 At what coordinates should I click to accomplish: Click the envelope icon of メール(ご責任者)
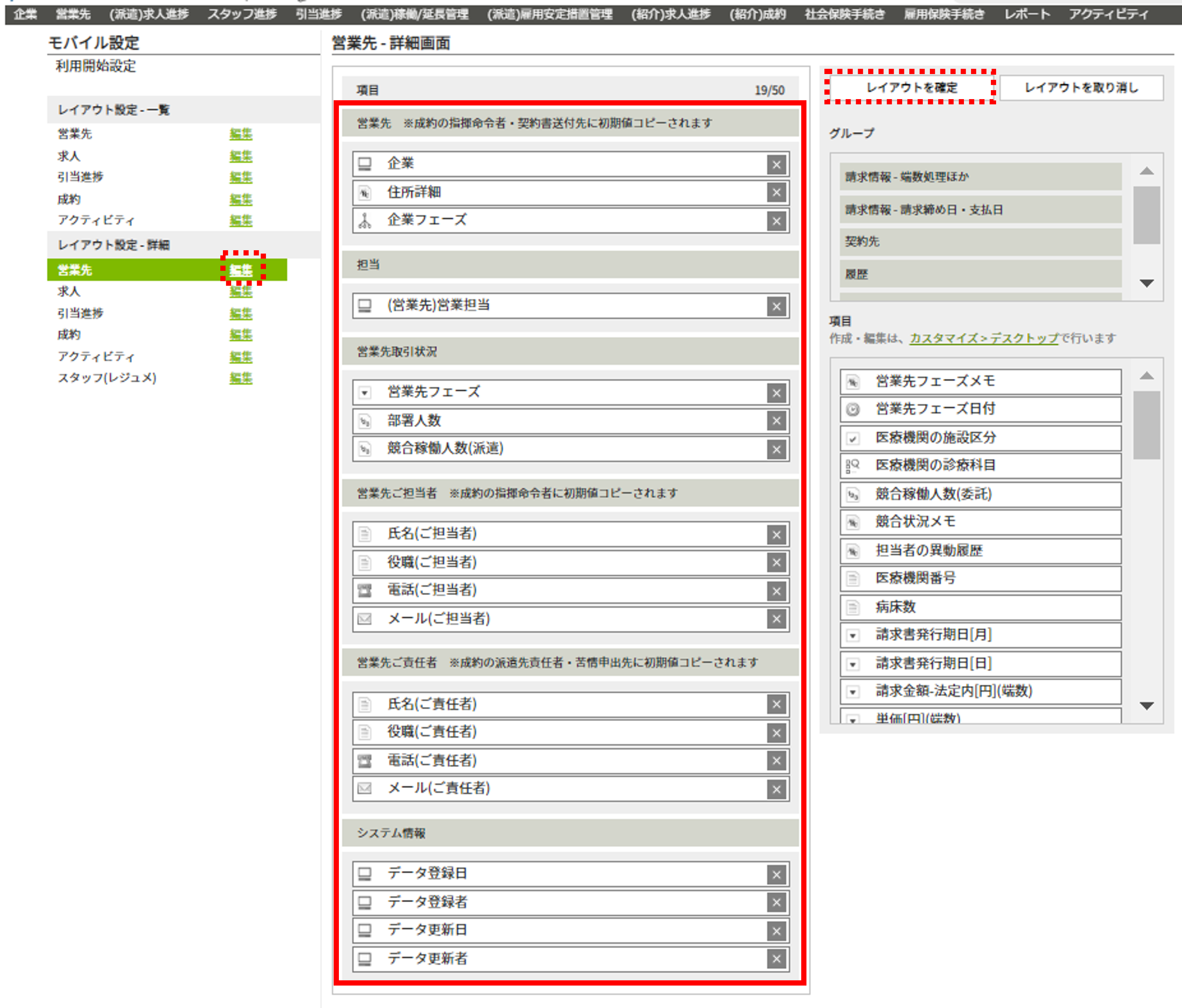(x=365, y=788)
